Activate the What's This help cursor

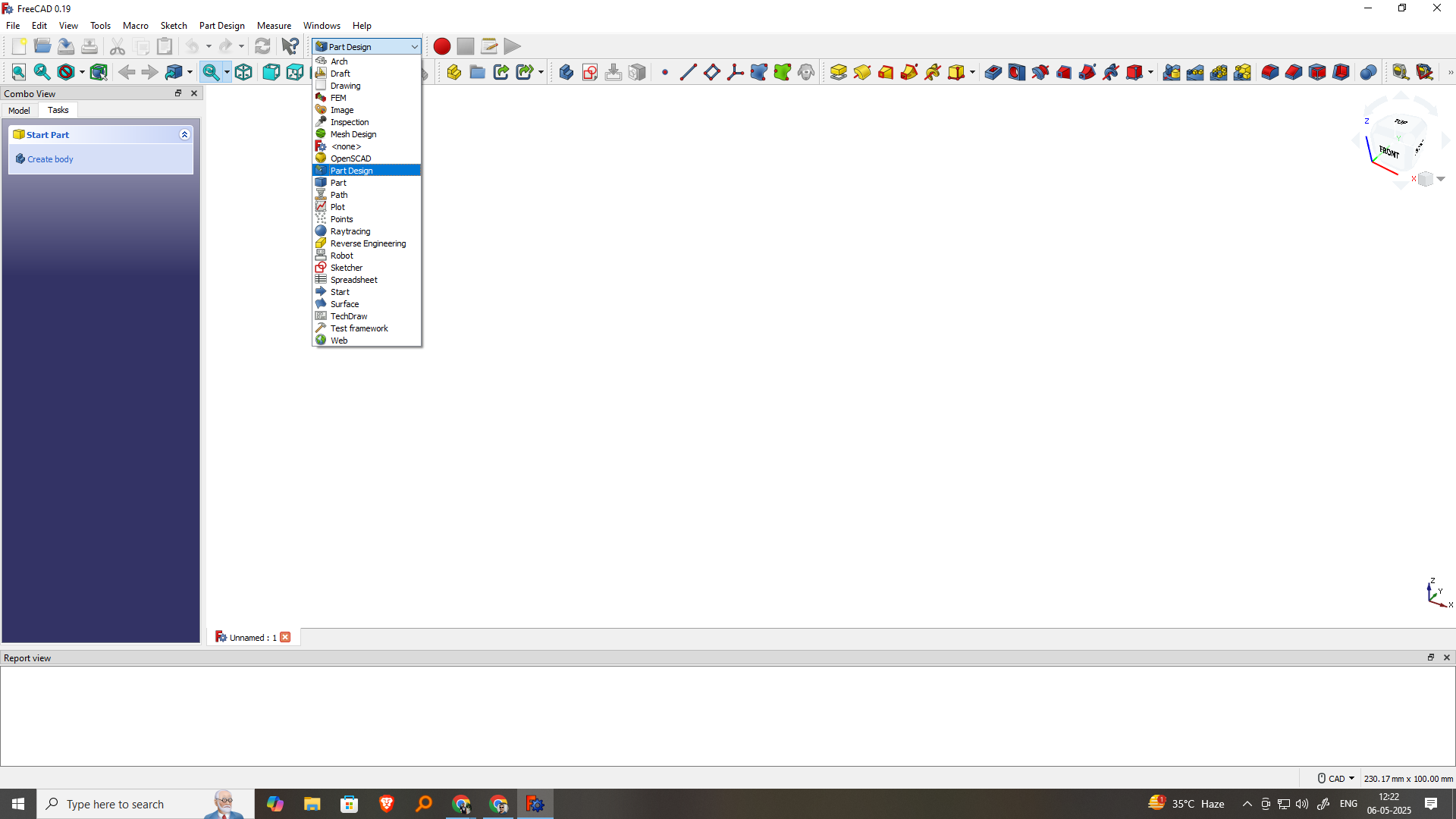(290, 46)
